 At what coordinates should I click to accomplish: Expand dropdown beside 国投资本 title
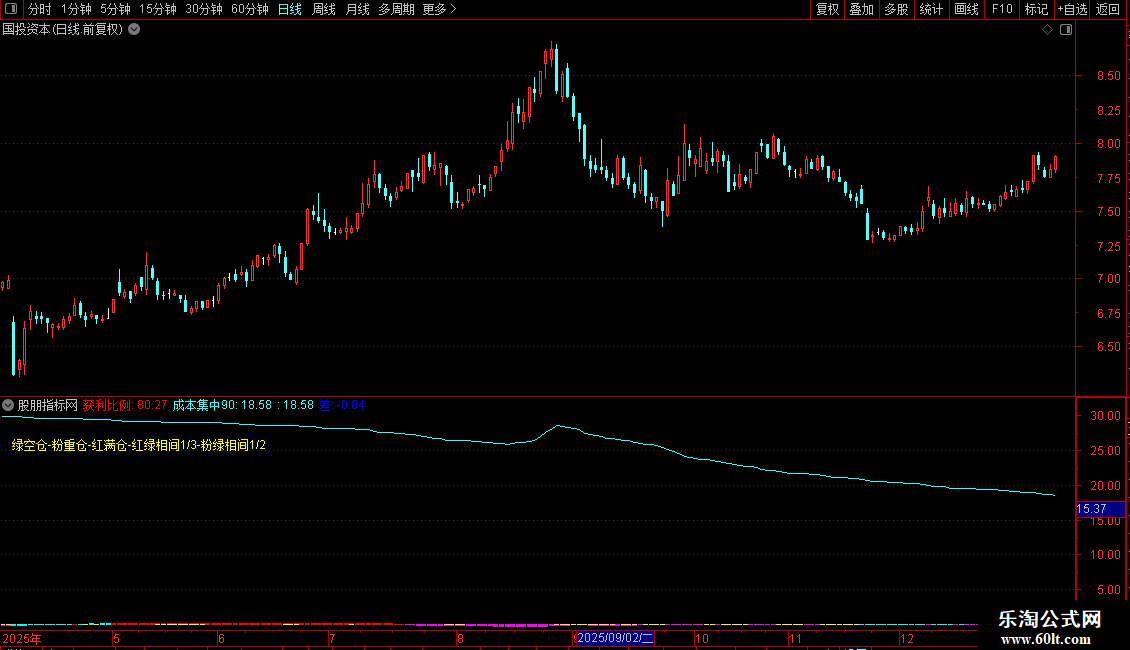[134, 29]
